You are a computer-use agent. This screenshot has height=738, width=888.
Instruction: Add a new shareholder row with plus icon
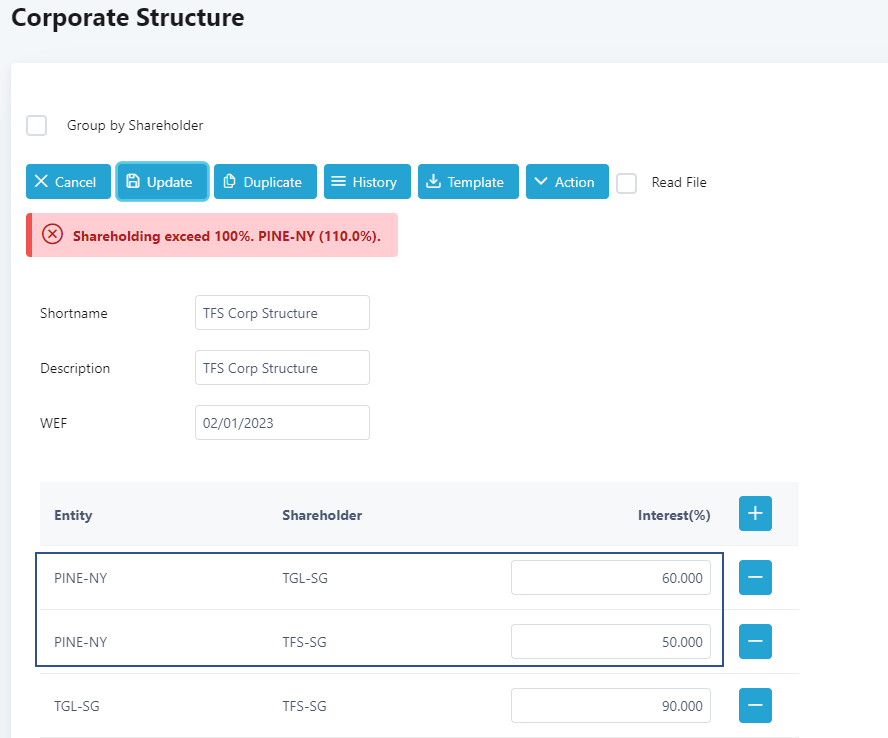coord(755,514)
